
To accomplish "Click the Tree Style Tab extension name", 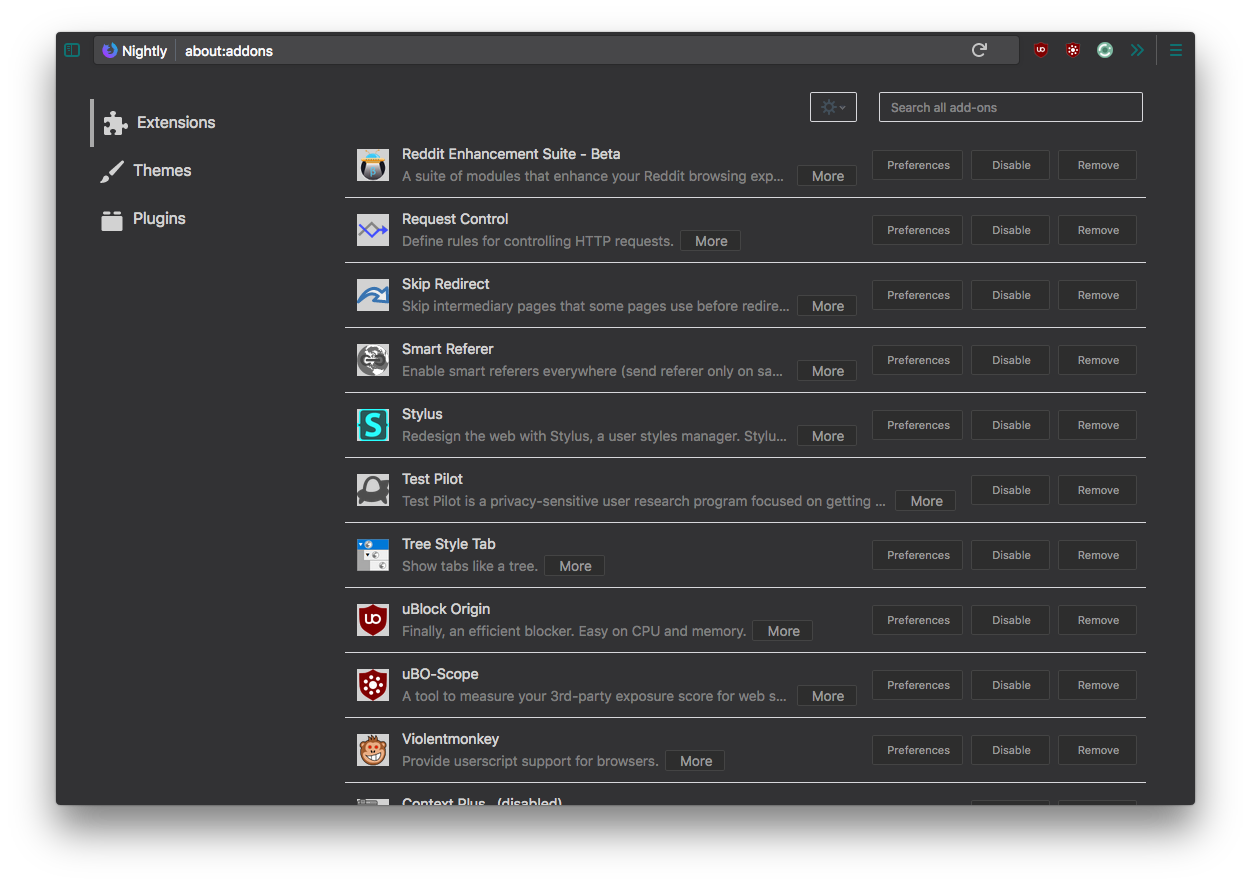I will point(449,544).
